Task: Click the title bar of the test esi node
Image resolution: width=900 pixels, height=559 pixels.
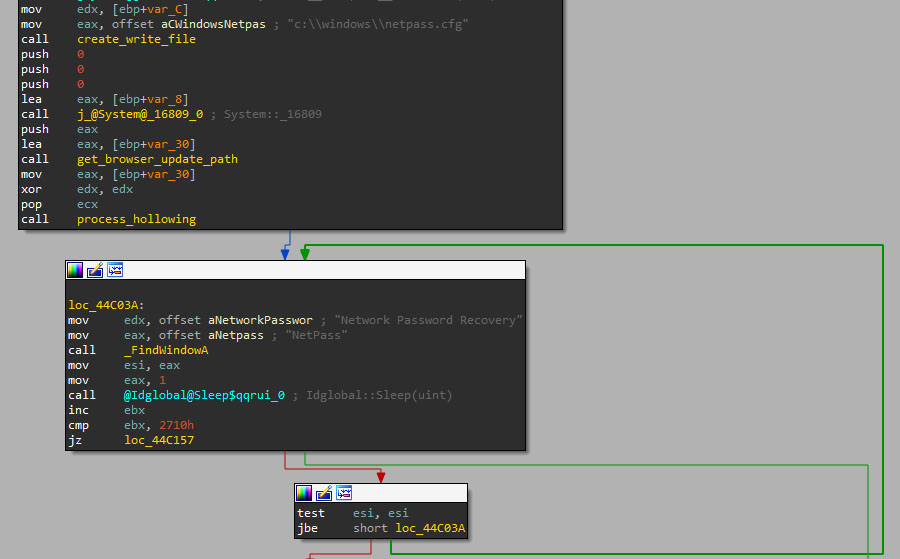Action: [x=410, y=492]
